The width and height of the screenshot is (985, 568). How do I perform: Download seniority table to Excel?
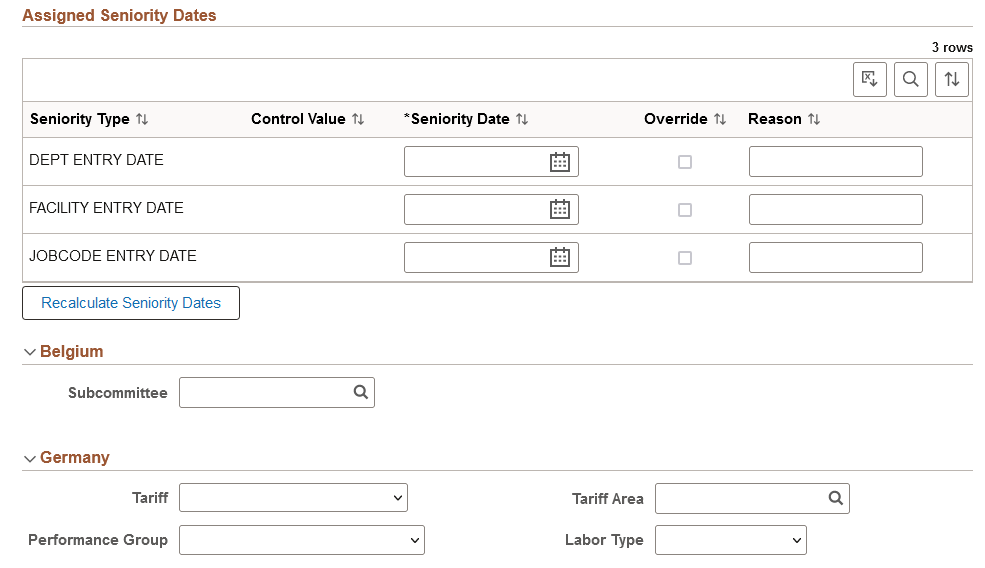click(869, 79)
